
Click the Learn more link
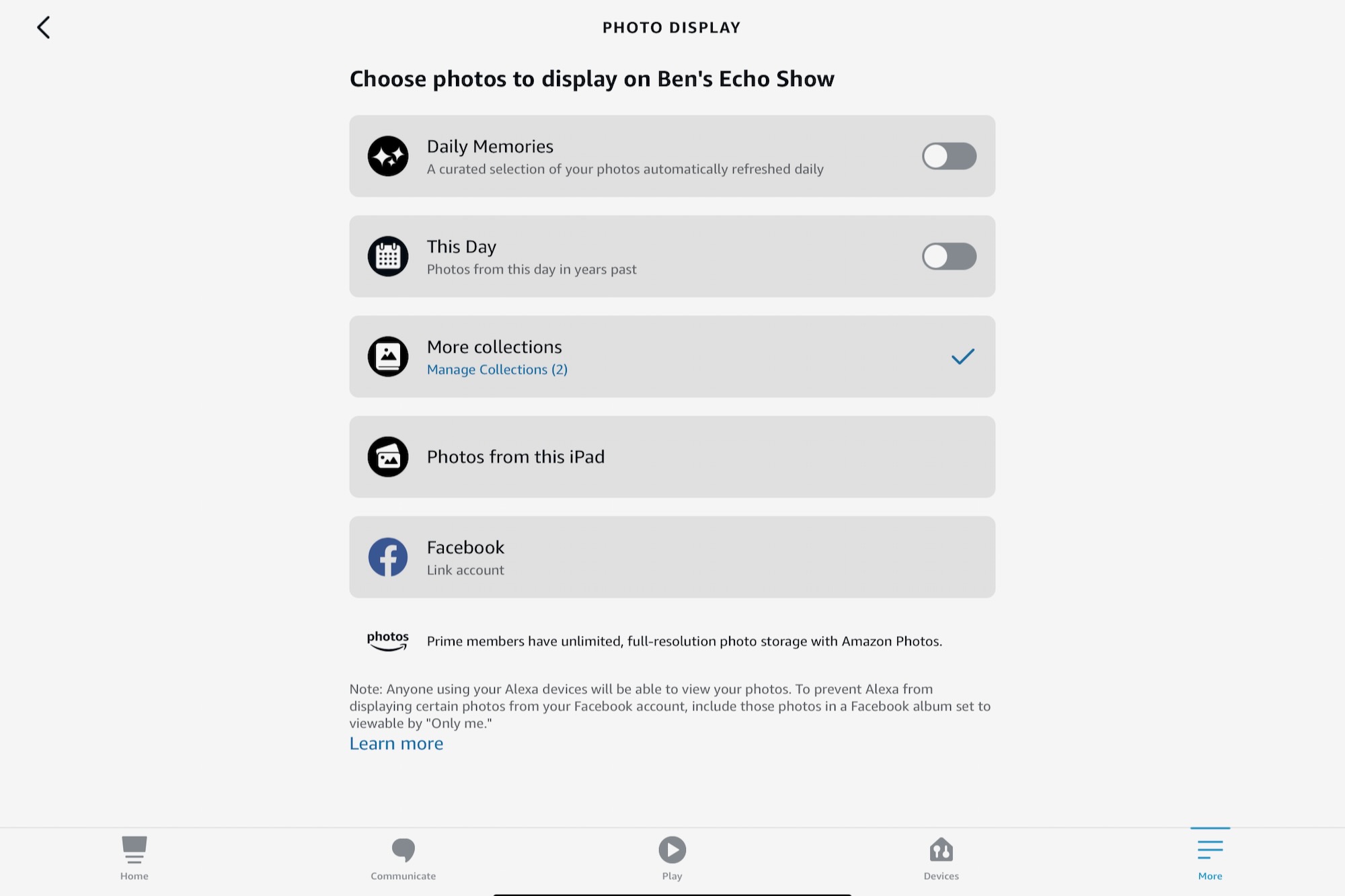tap(396, 743)
